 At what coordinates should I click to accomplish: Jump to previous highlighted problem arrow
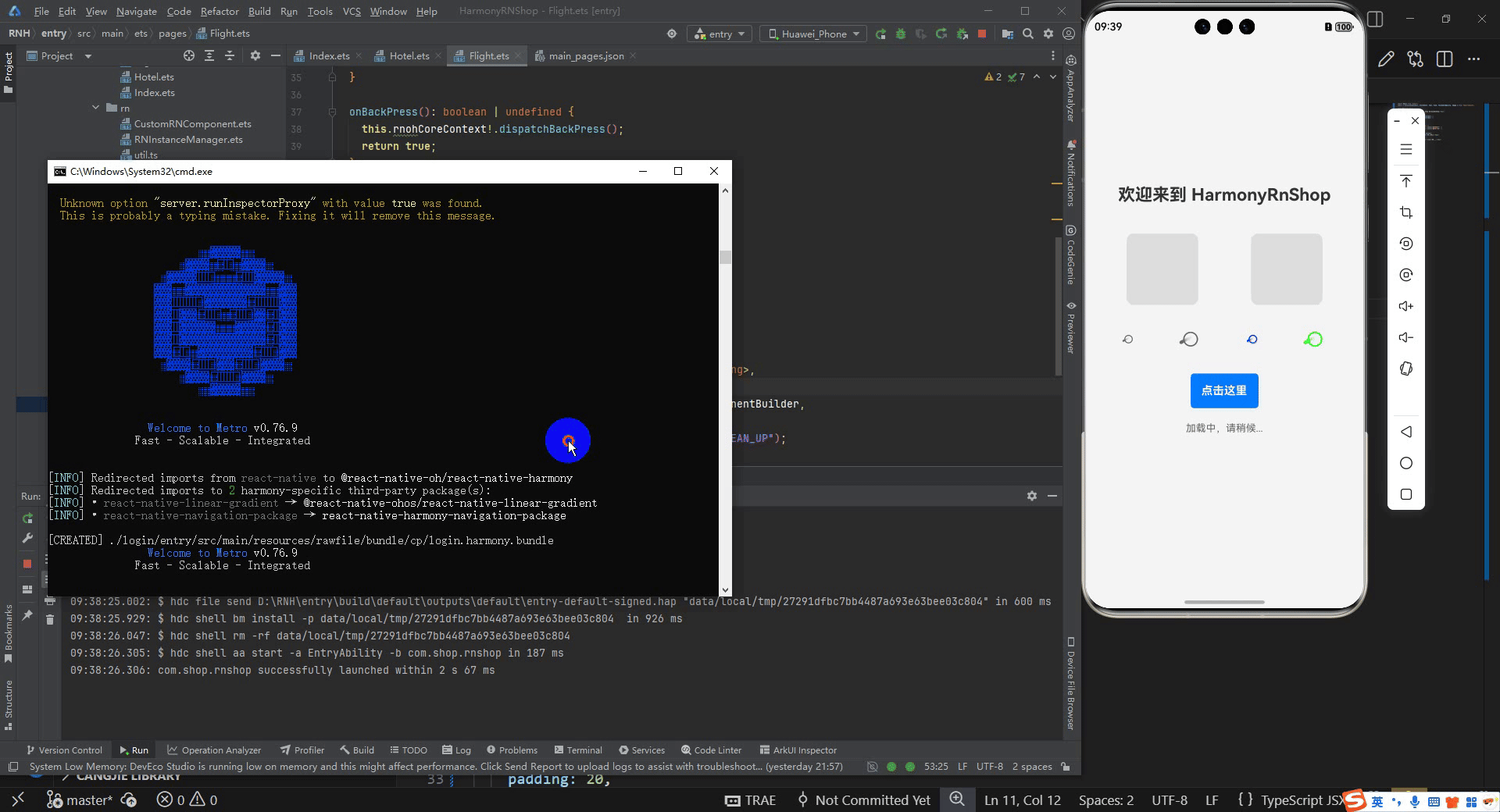coord(1037,77)
